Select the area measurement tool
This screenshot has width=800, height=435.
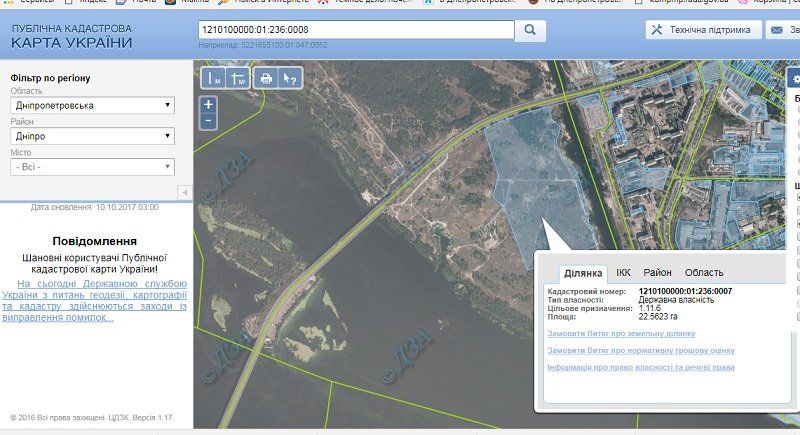(x=238, y=78)
